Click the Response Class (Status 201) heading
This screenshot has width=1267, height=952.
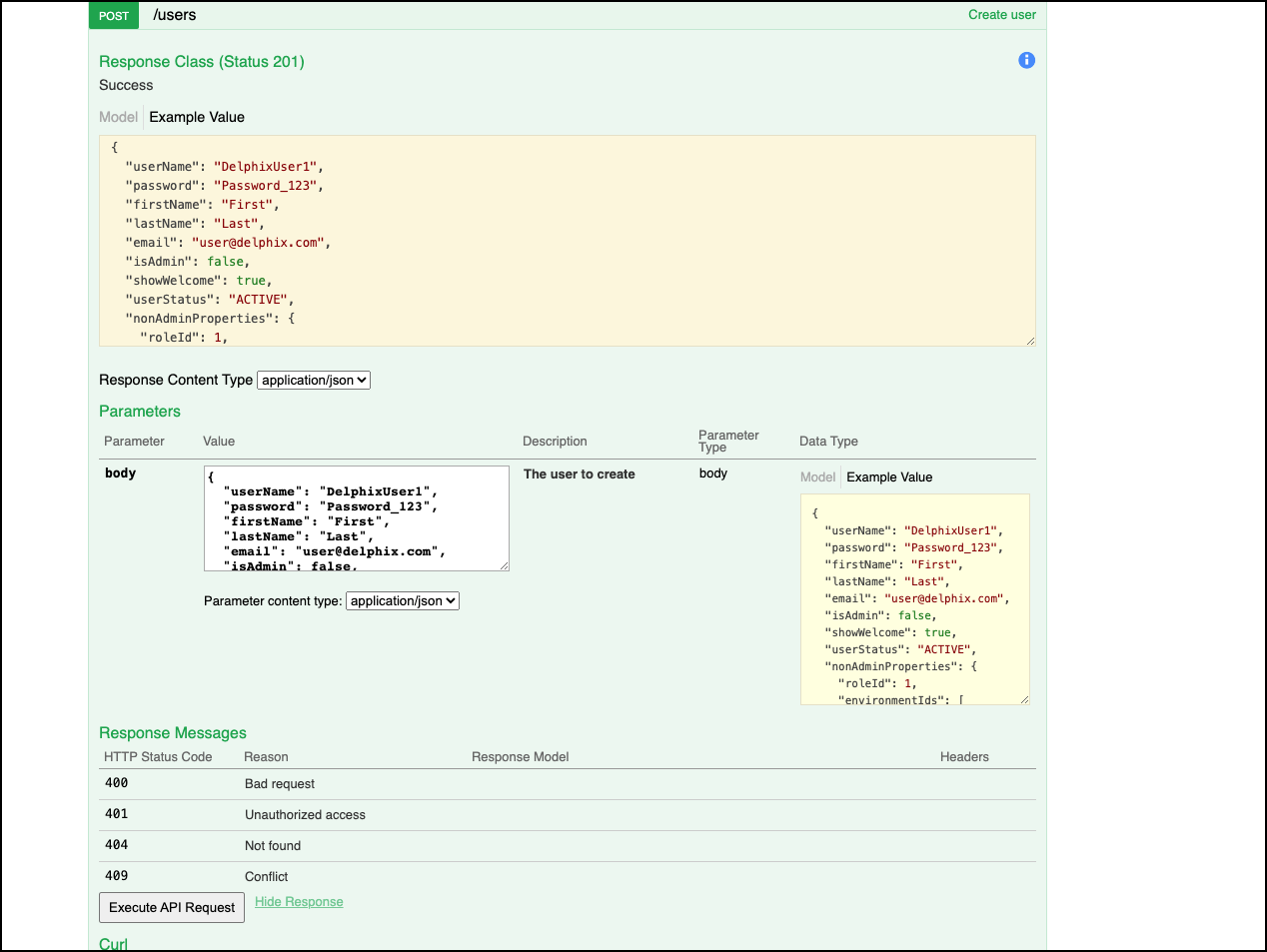pyautogui.click(x=202, y=61)
